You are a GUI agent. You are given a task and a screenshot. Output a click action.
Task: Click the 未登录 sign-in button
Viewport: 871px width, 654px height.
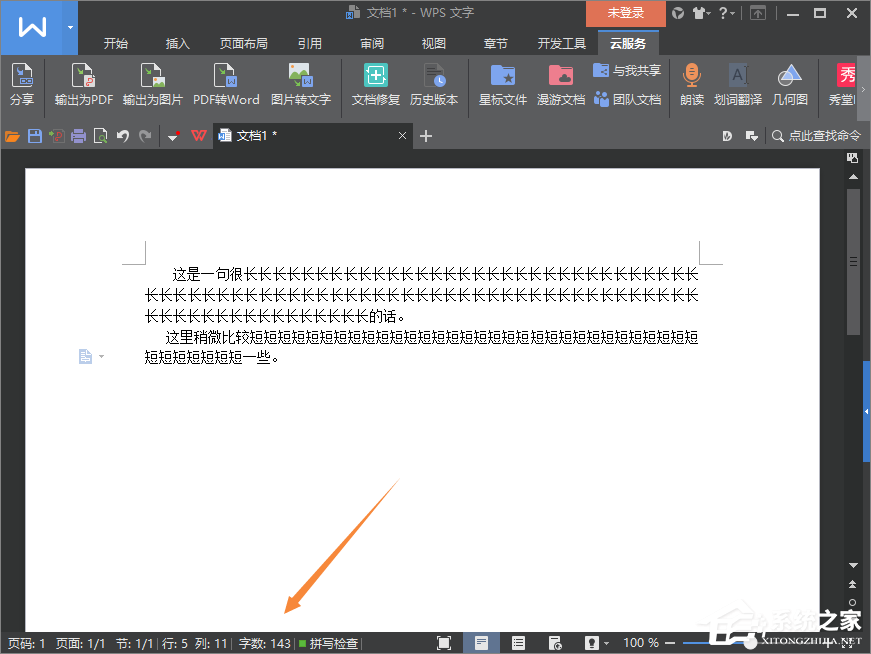[625, 13]
